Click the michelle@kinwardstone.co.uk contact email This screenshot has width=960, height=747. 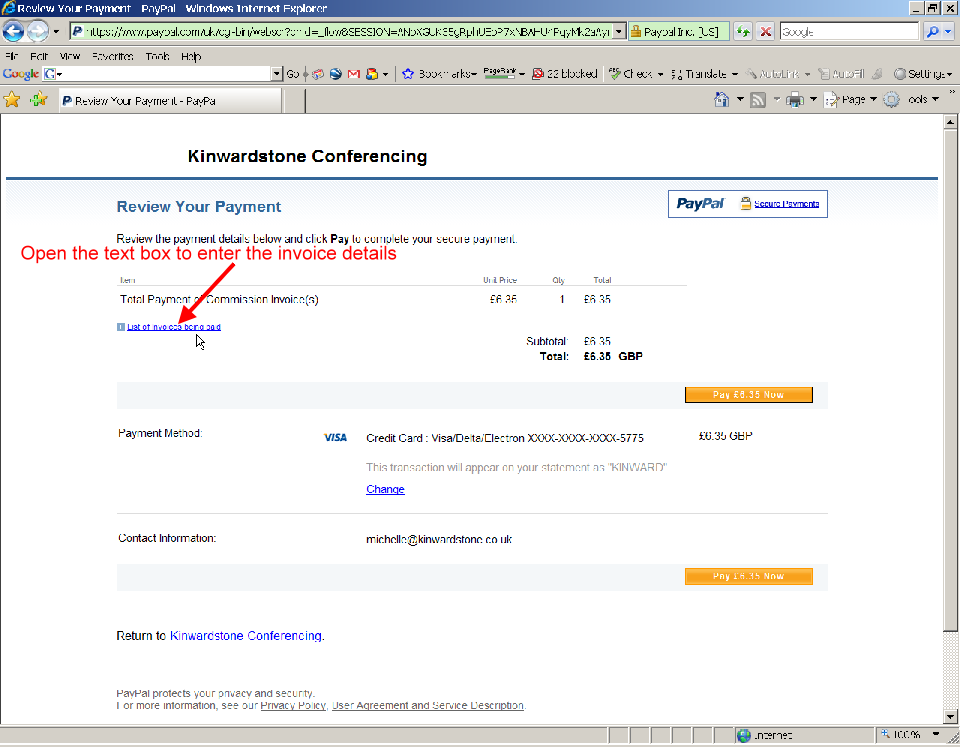click(x=439, y=539)
